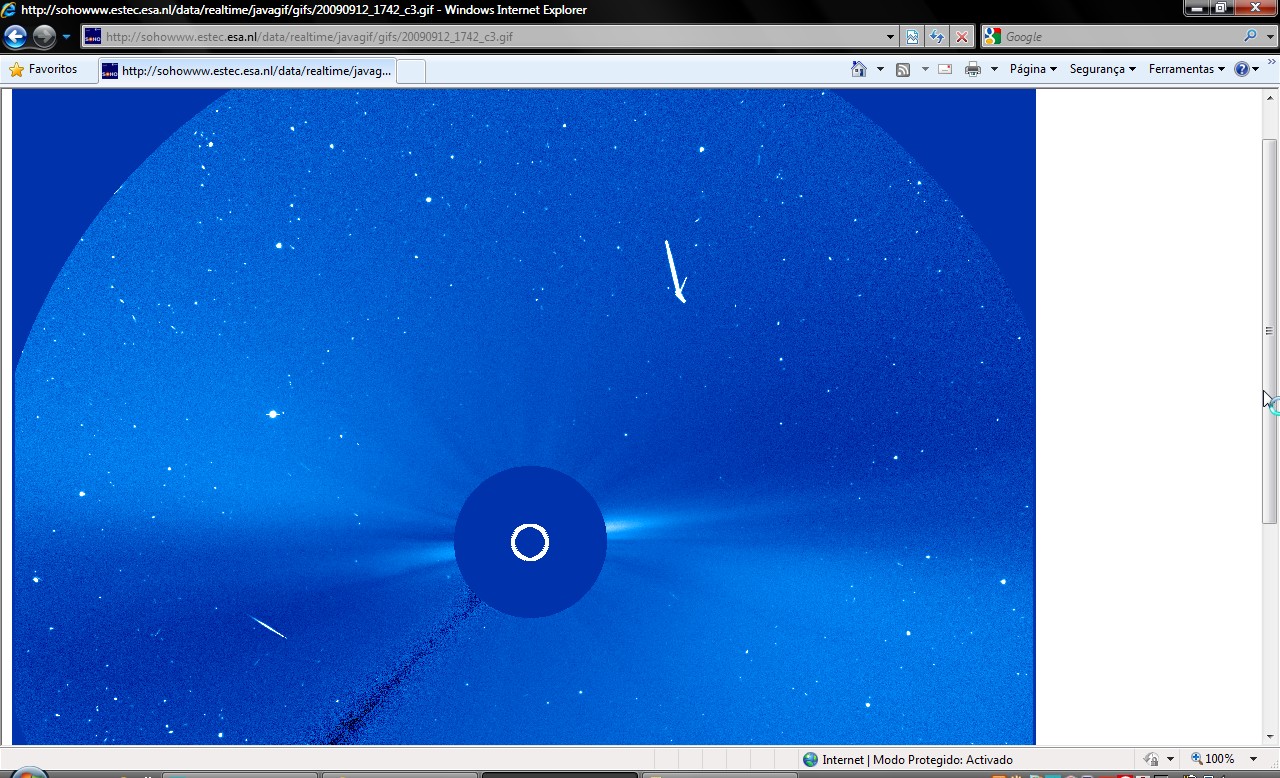This screenshot has height=778, width=1280.
Task: Click into the Google search box
Action: pyautogui.click(x=1120, y=37)
